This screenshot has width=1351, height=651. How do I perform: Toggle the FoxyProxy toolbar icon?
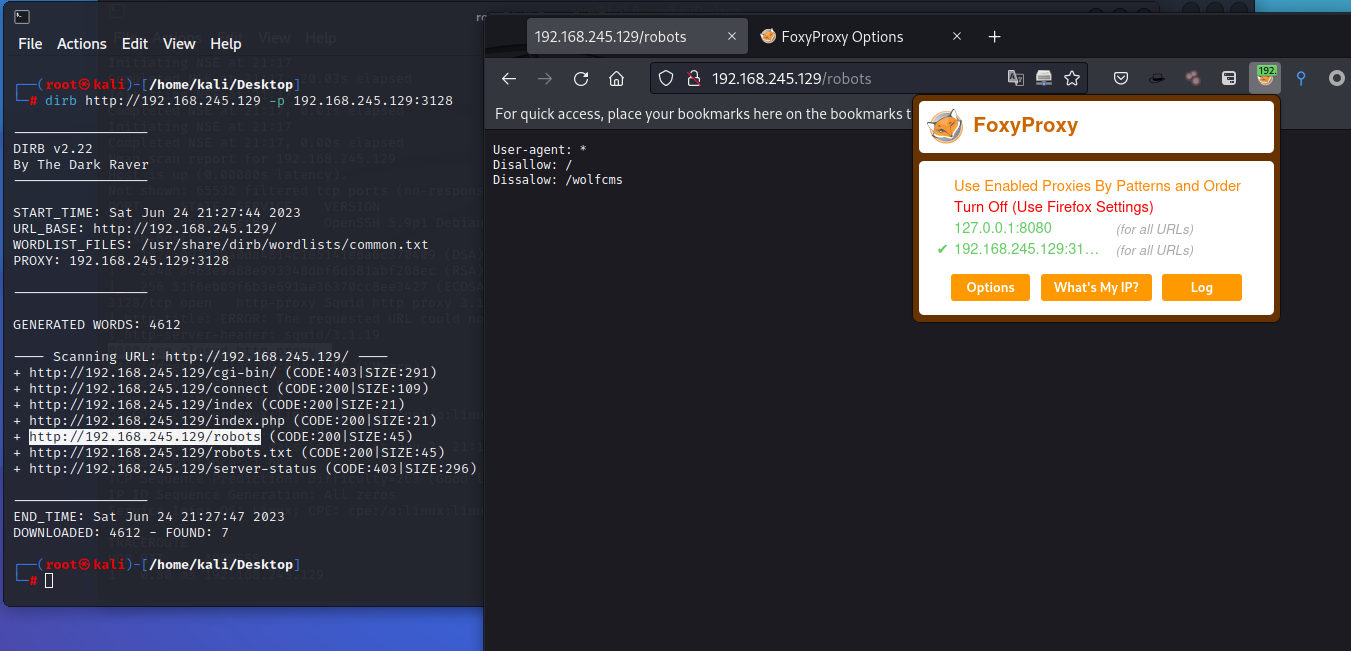point(1265,78)
